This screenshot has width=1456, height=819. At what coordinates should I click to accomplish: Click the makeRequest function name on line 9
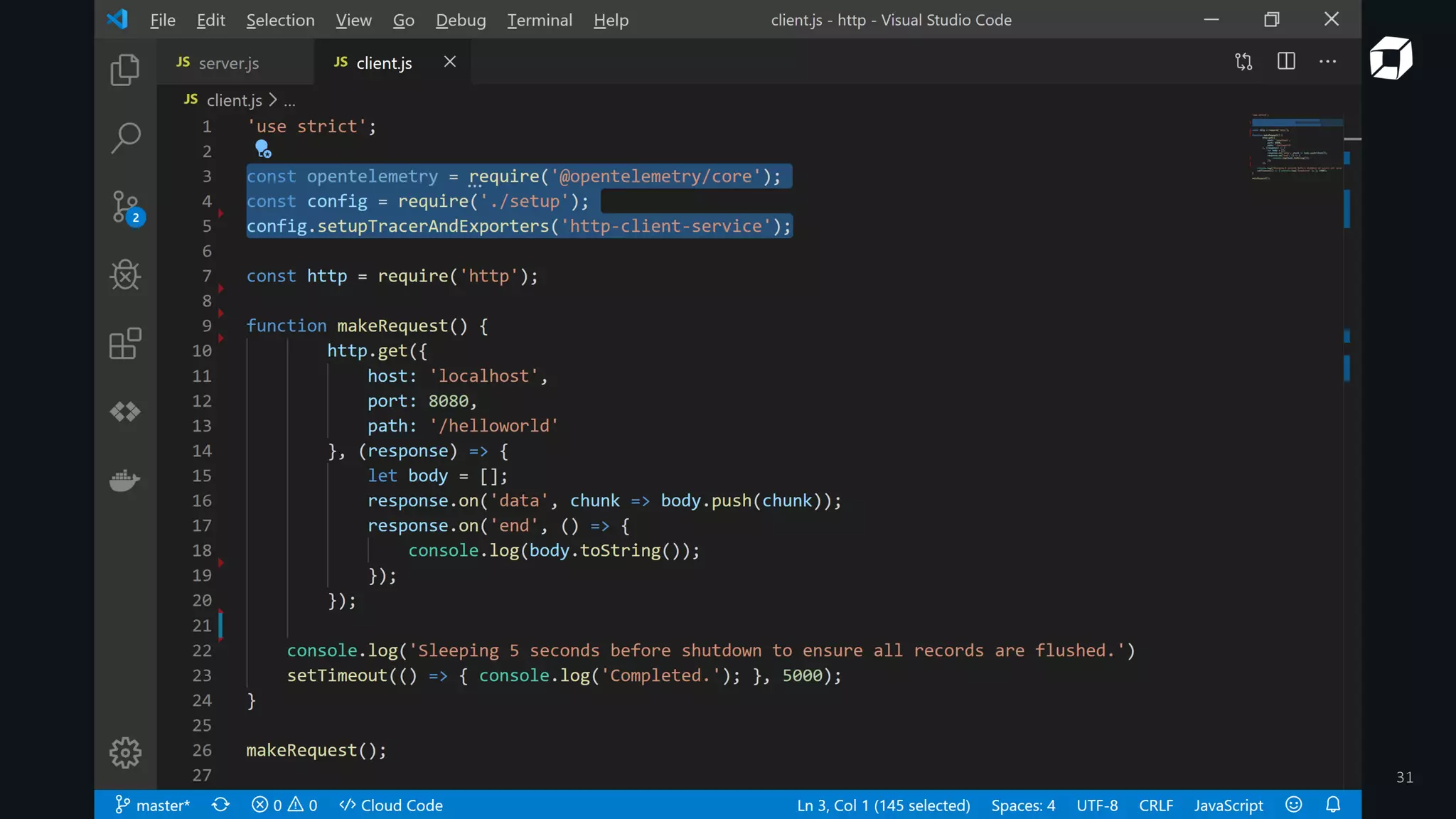[392, 326]
